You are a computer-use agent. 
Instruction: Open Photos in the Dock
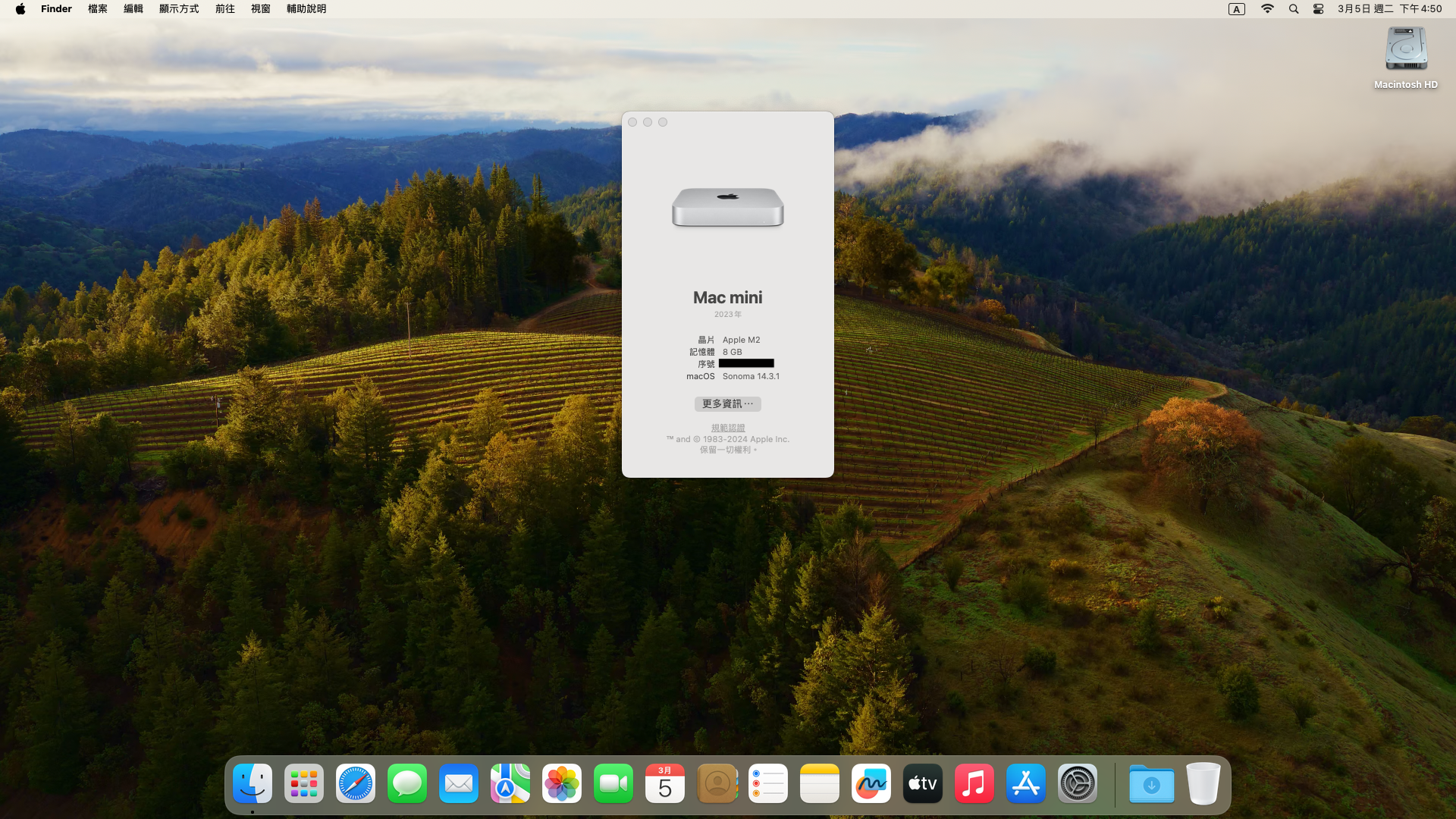(x=562, y=783)
